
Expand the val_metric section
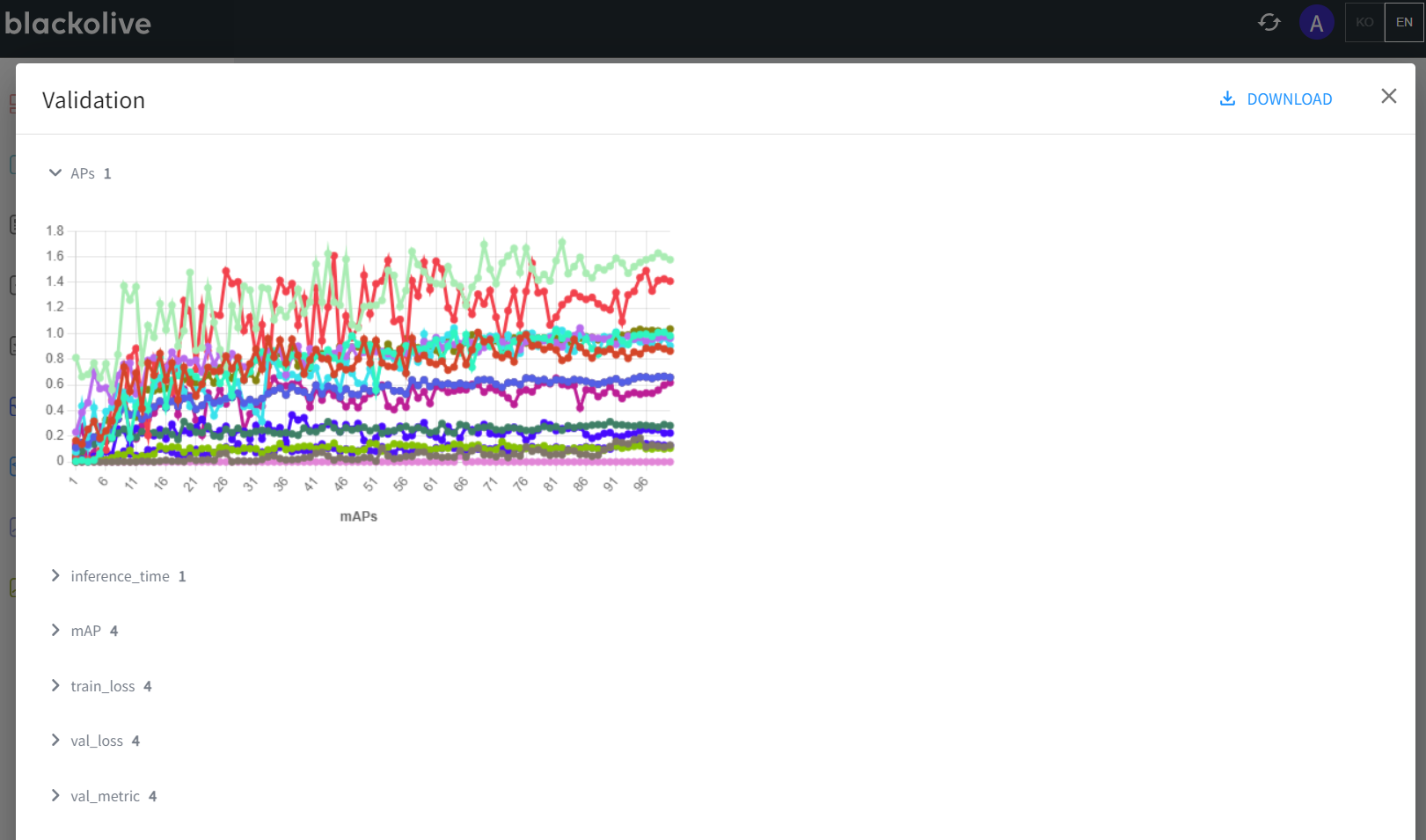point(55,796)
